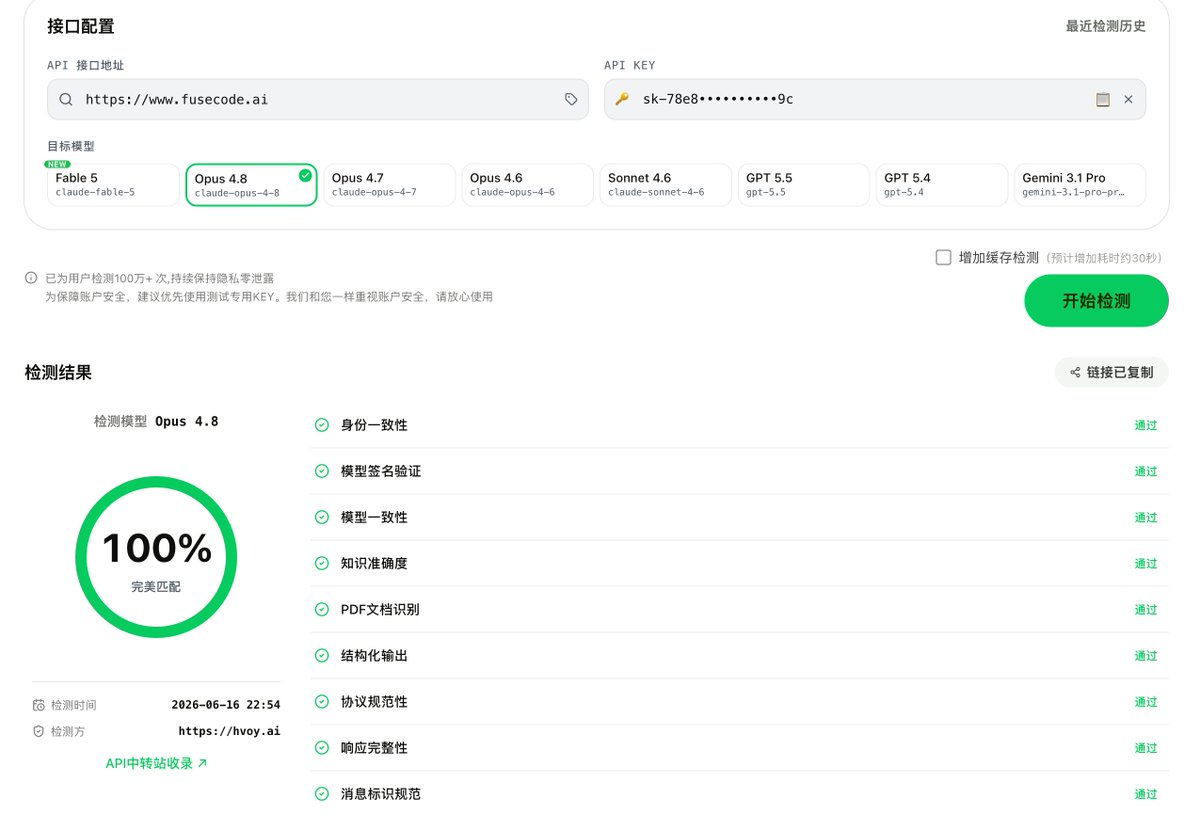Screen dimensions: 1200x830
Task: Click the 检测模型 Opus 4.8 label
Action: tap(156, 422)
